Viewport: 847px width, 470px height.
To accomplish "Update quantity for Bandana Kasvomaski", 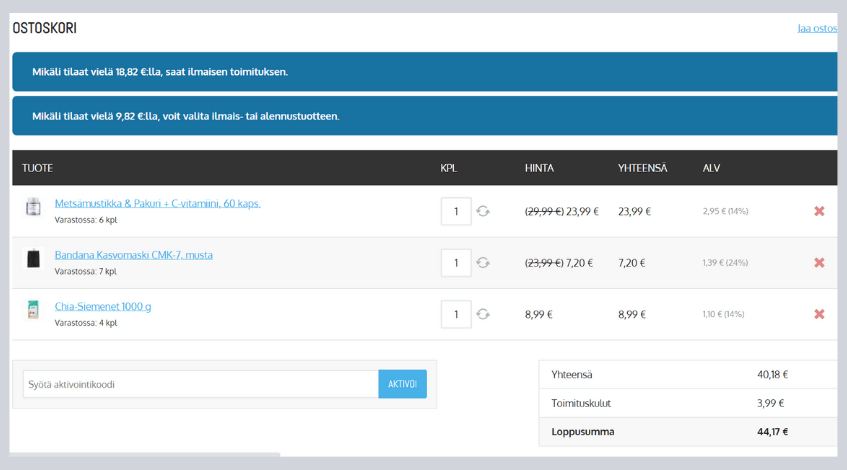I will (x=483, y=263).
